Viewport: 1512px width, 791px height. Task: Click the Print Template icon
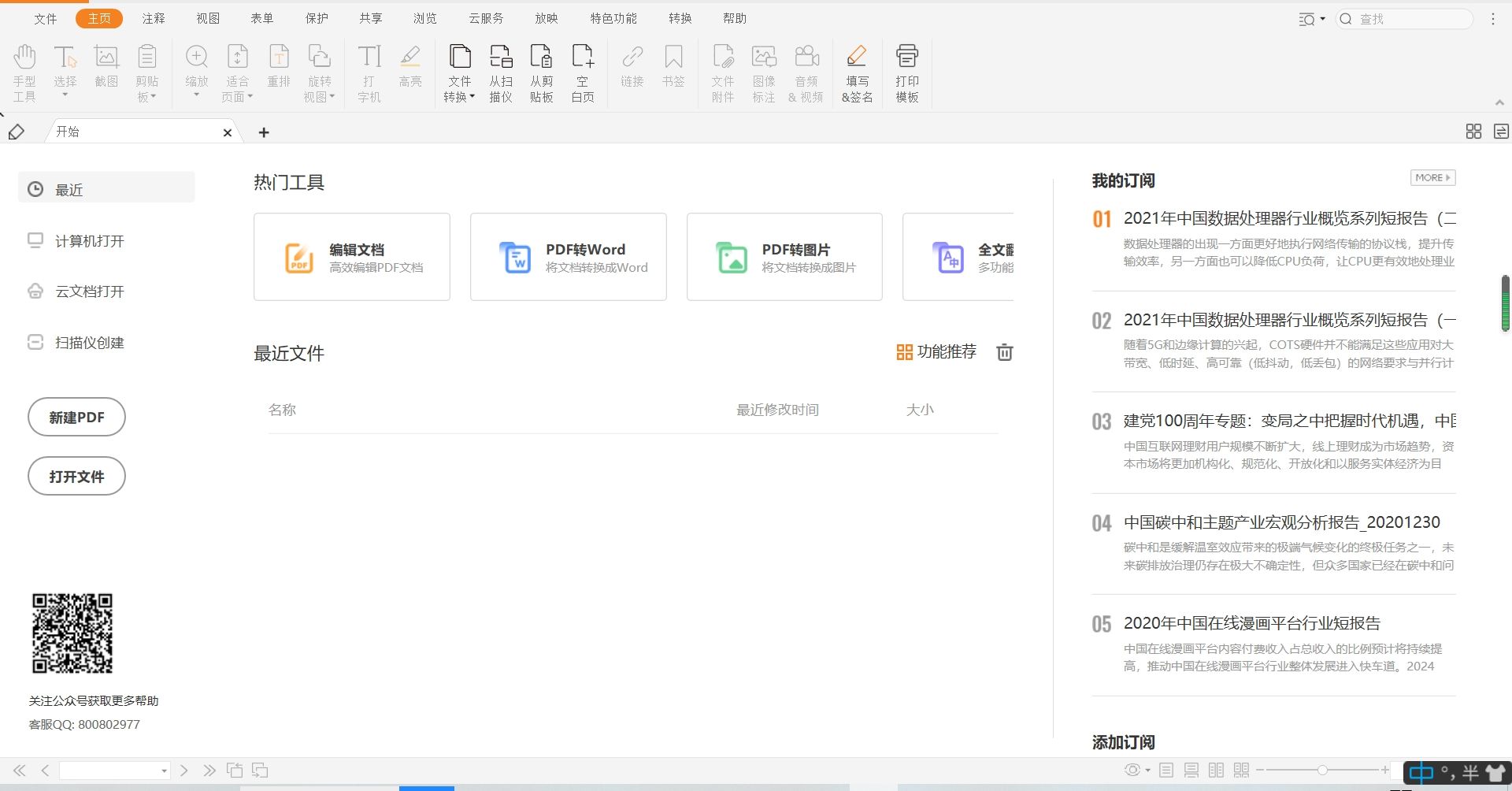[907, 72]
